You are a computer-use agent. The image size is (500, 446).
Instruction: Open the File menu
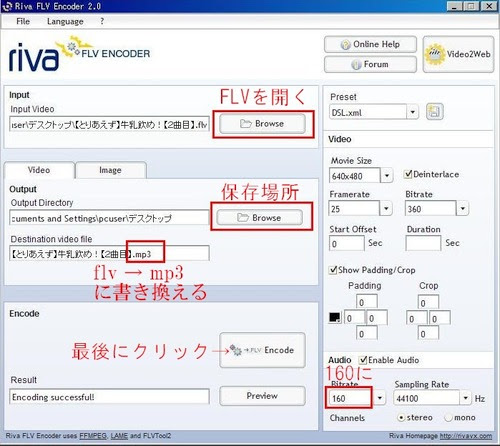(23, 21)
